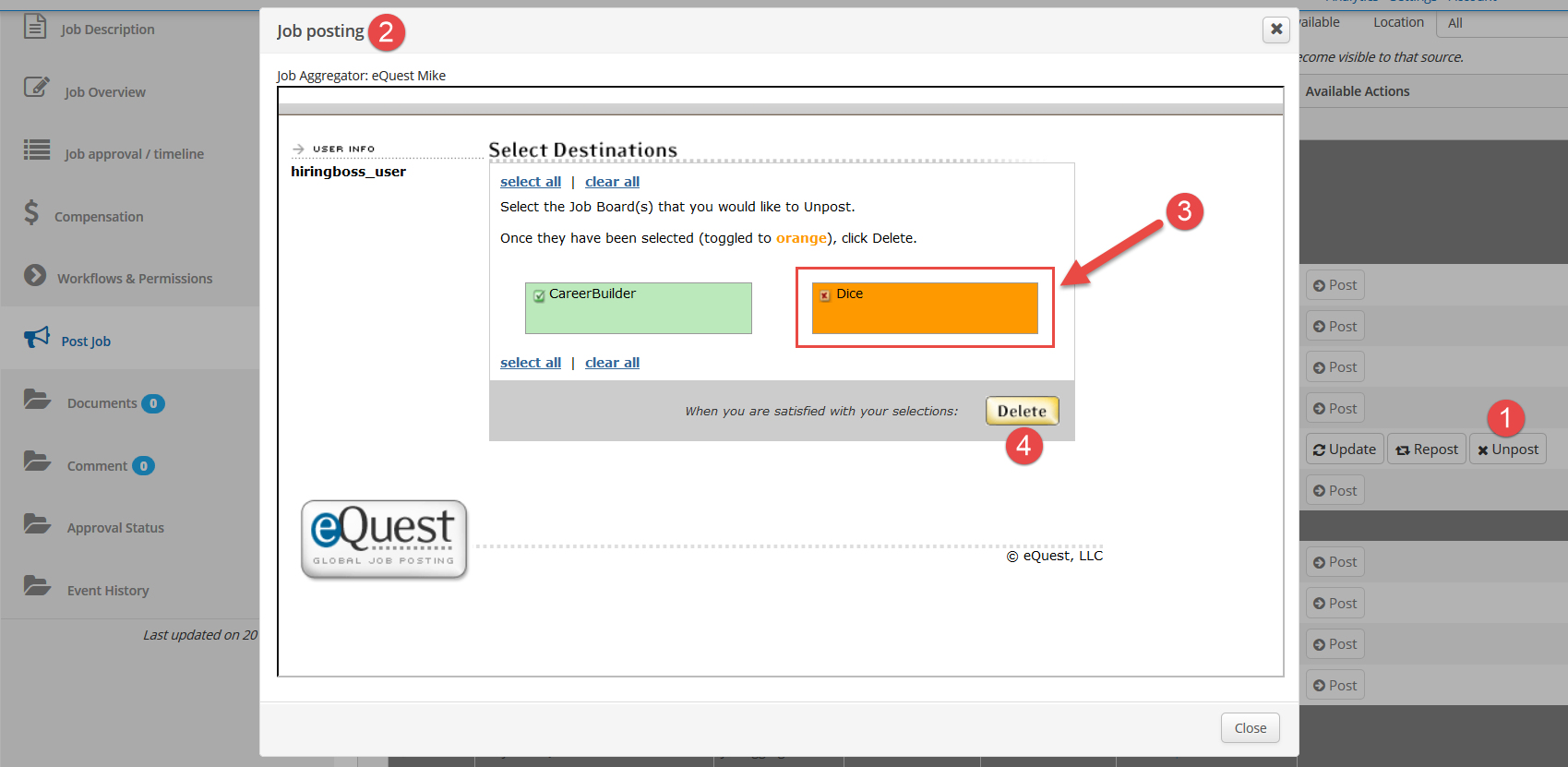Toggle the Dice checkbox
The image size is (1568, 767).
point(825,296)
